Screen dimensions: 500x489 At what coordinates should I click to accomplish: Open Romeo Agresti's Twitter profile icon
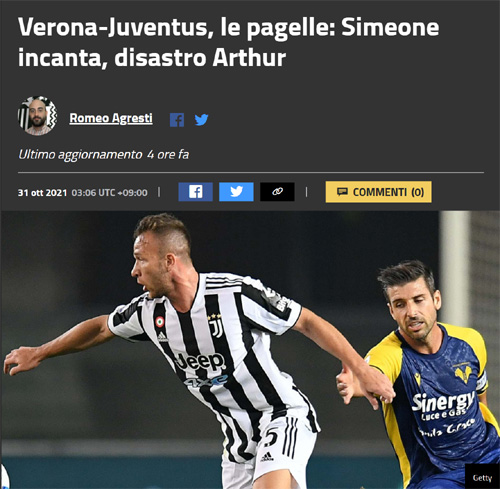201,120
